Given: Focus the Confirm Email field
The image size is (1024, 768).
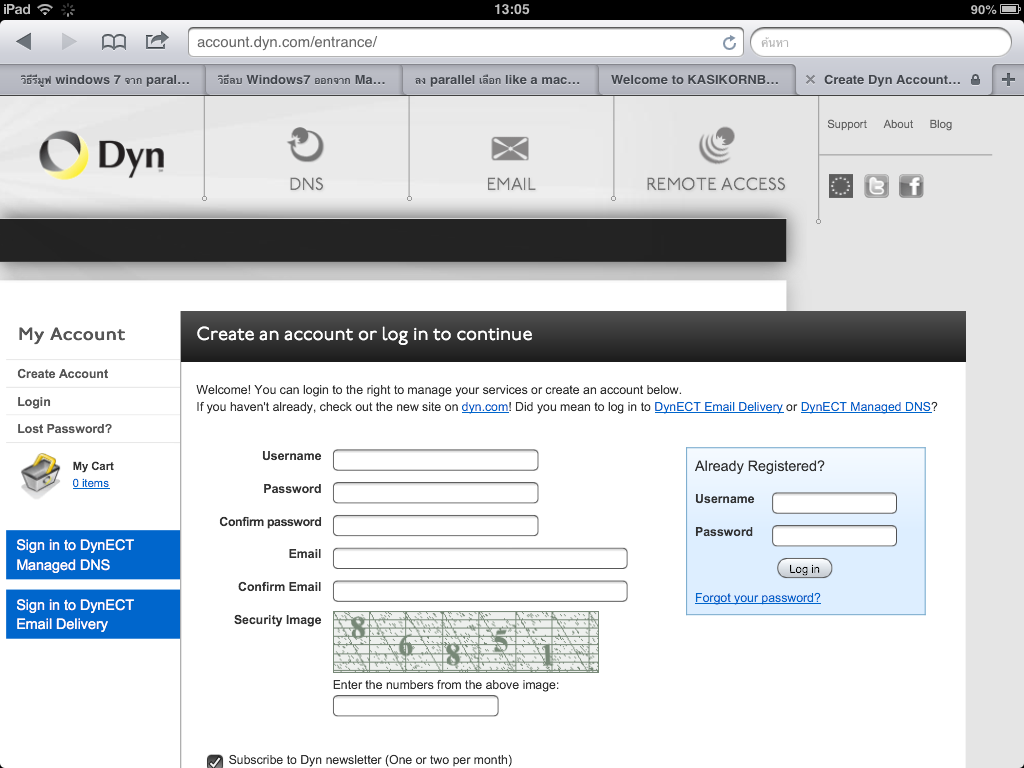Looking at the screenshot, I should pos(480,591).
